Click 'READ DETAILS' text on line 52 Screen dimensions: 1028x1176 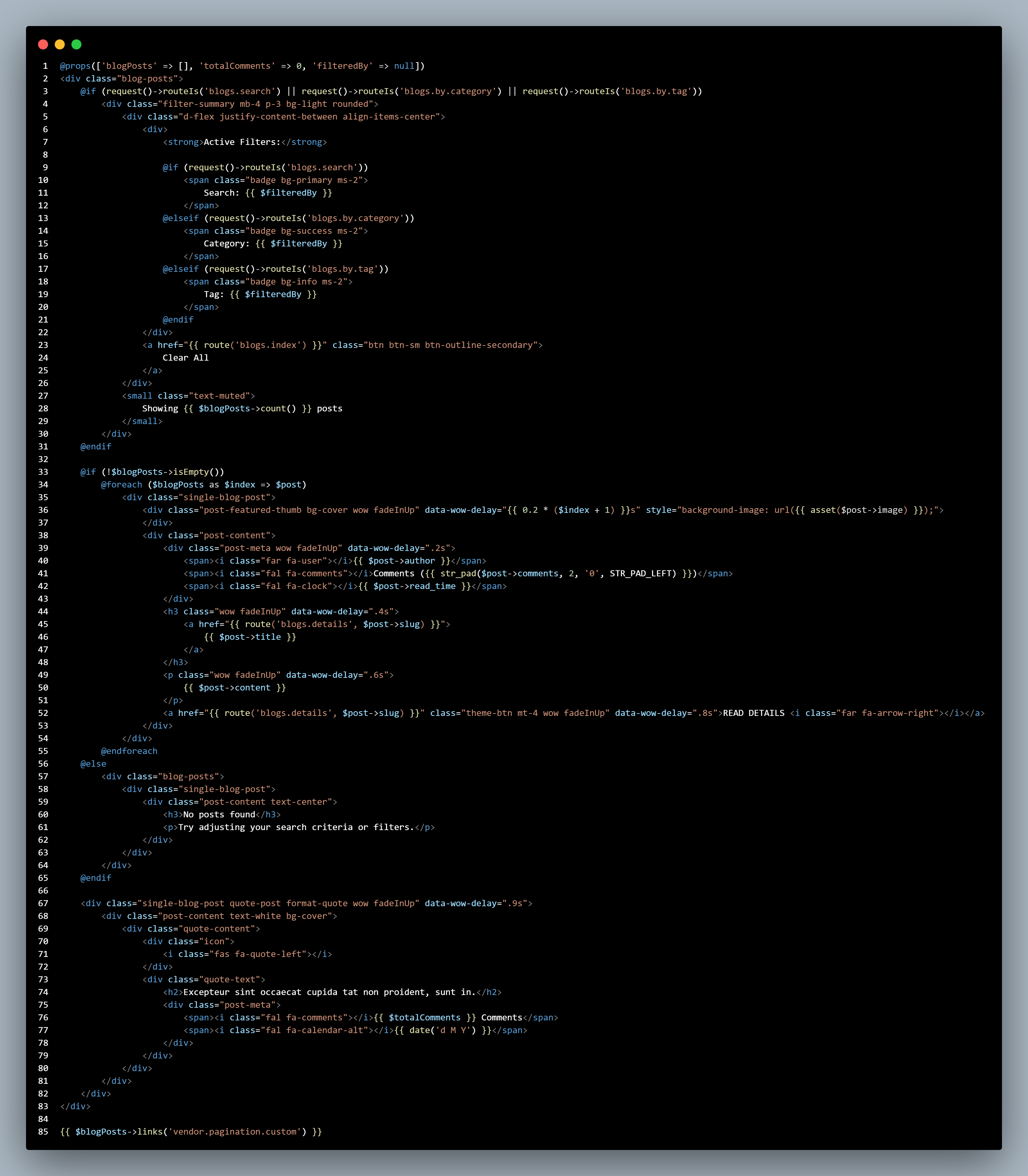[753, 713]
